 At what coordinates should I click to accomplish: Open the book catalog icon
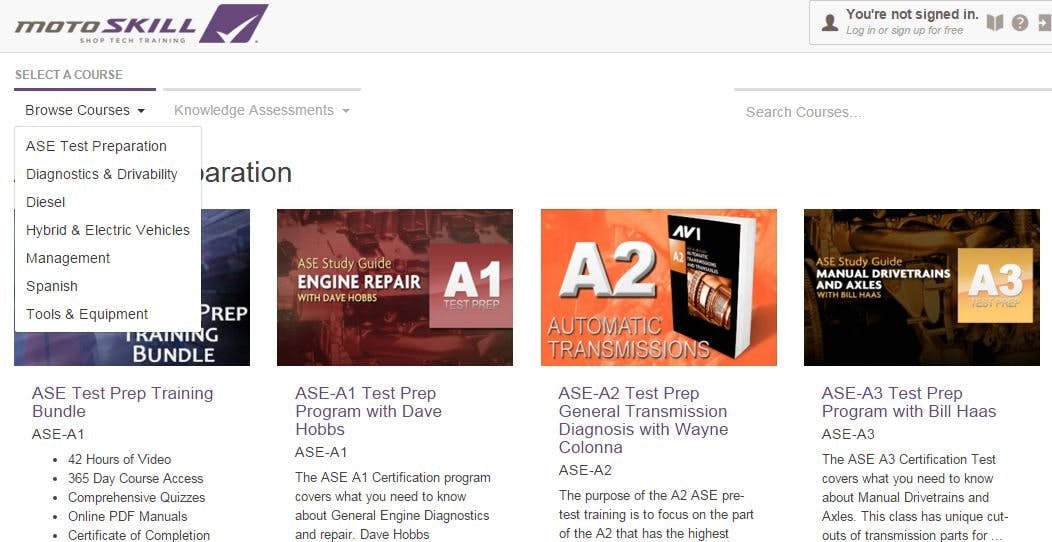tap(994, 23)
